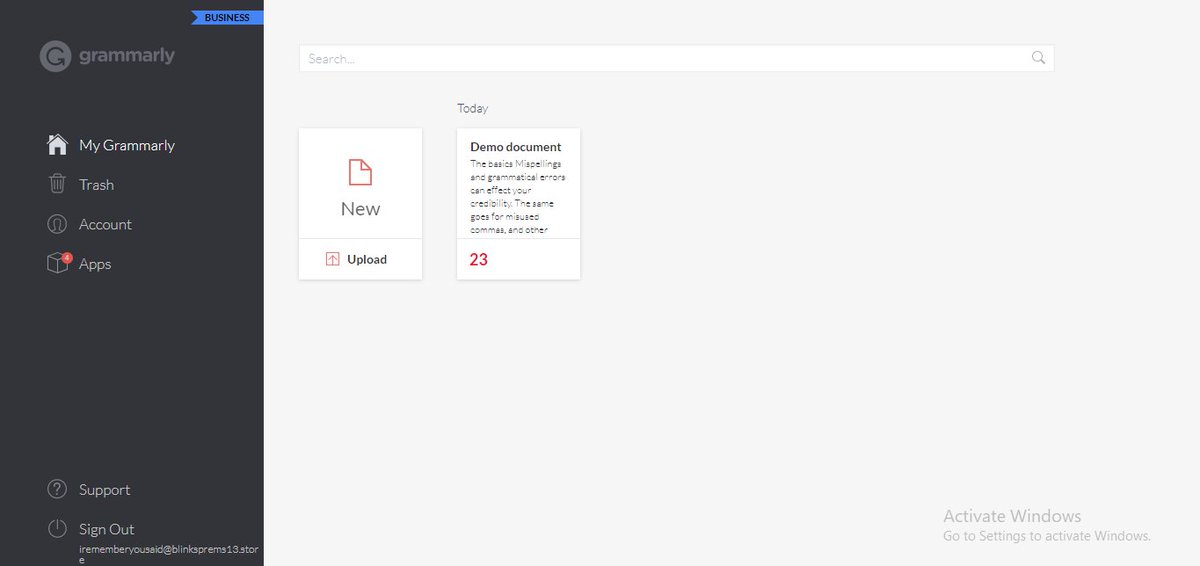Click the BUSINESS plan badge

pyautogui.click(x=227, y=17)
